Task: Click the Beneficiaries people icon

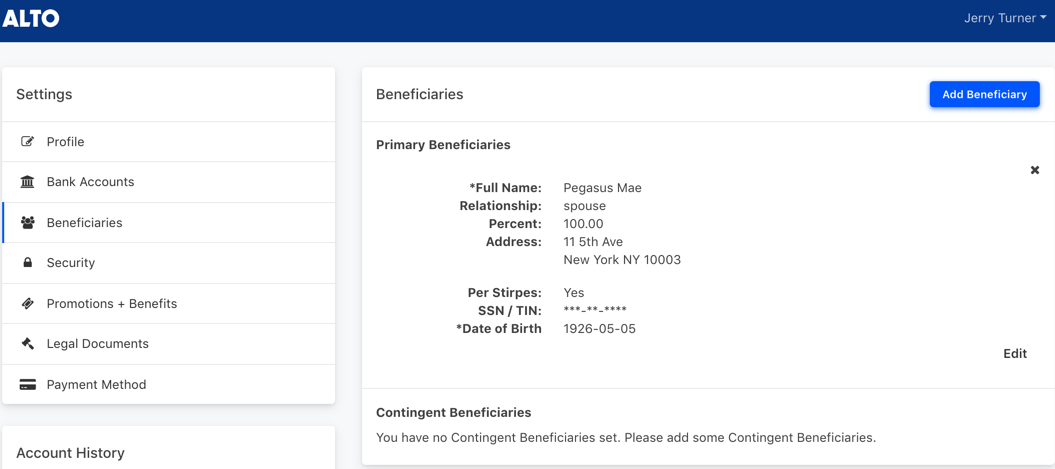Action: [28, 222]
